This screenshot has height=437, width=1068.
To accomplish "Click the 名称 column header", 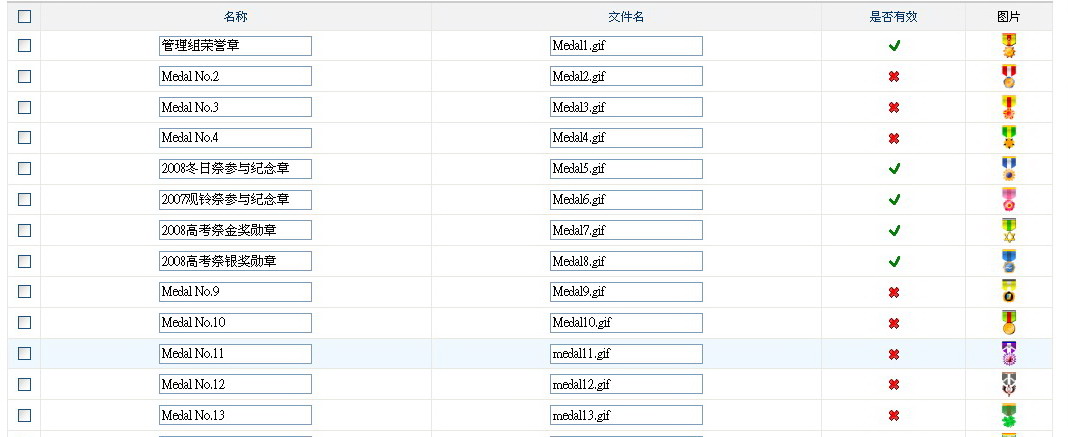I will [235, 17].
